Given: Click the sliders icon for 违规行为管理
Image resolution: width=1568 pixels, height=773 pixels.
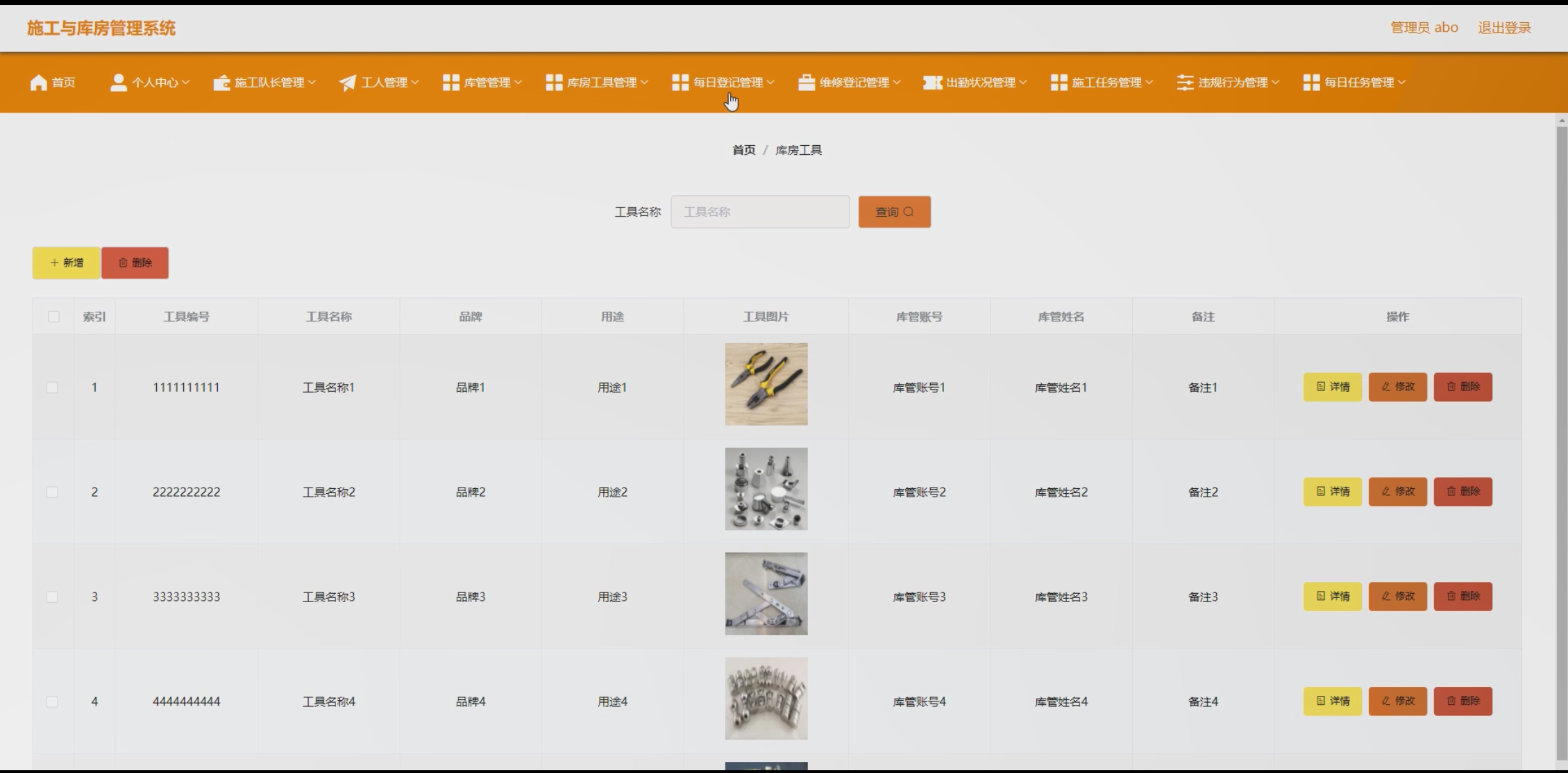Looking at the screenshot, I should (x=1185, y=83).
